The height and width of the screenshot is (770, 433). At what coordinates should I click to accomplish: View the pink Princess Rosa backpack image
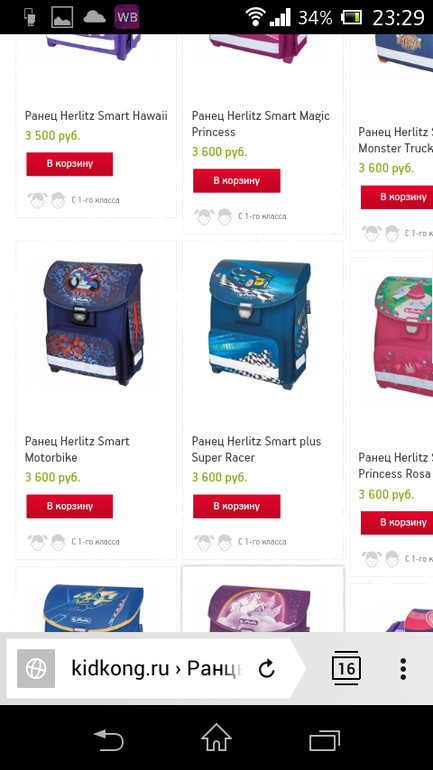(404, 339)
